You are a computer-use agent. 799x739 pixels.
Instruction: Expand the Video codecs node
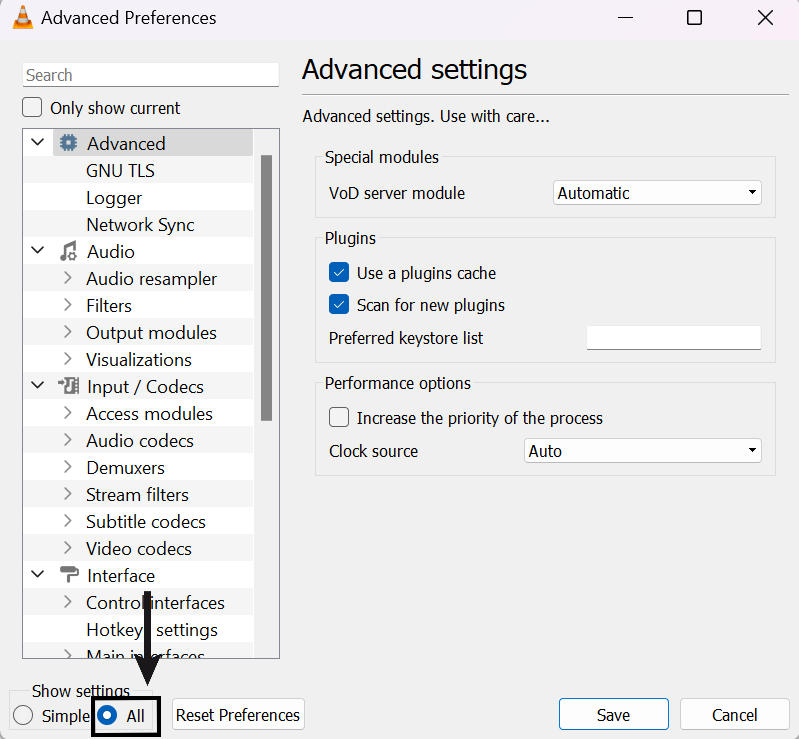(68, 548)
